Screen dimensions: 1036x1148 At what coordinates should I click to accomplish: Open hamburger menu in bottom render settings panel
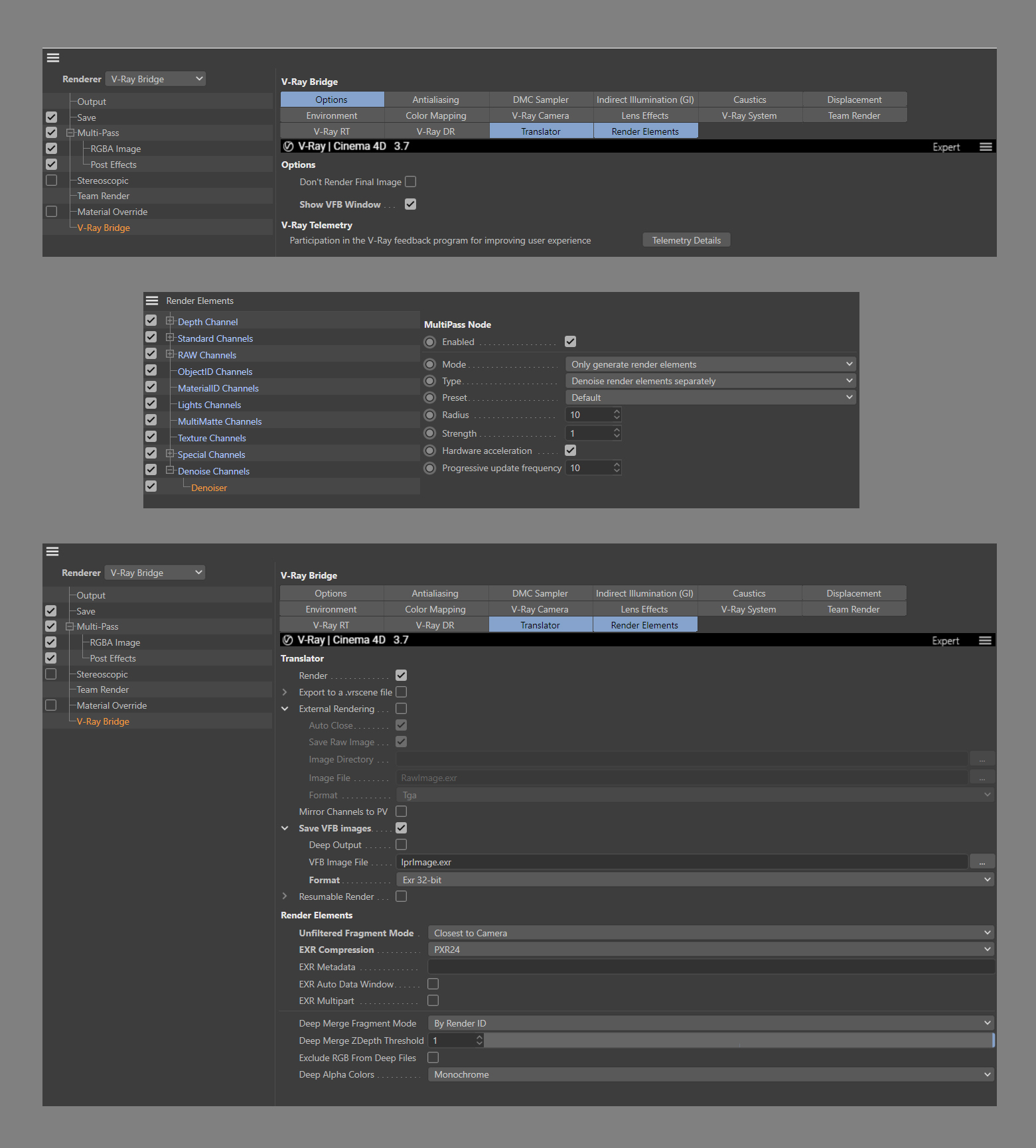click(52, 551)
